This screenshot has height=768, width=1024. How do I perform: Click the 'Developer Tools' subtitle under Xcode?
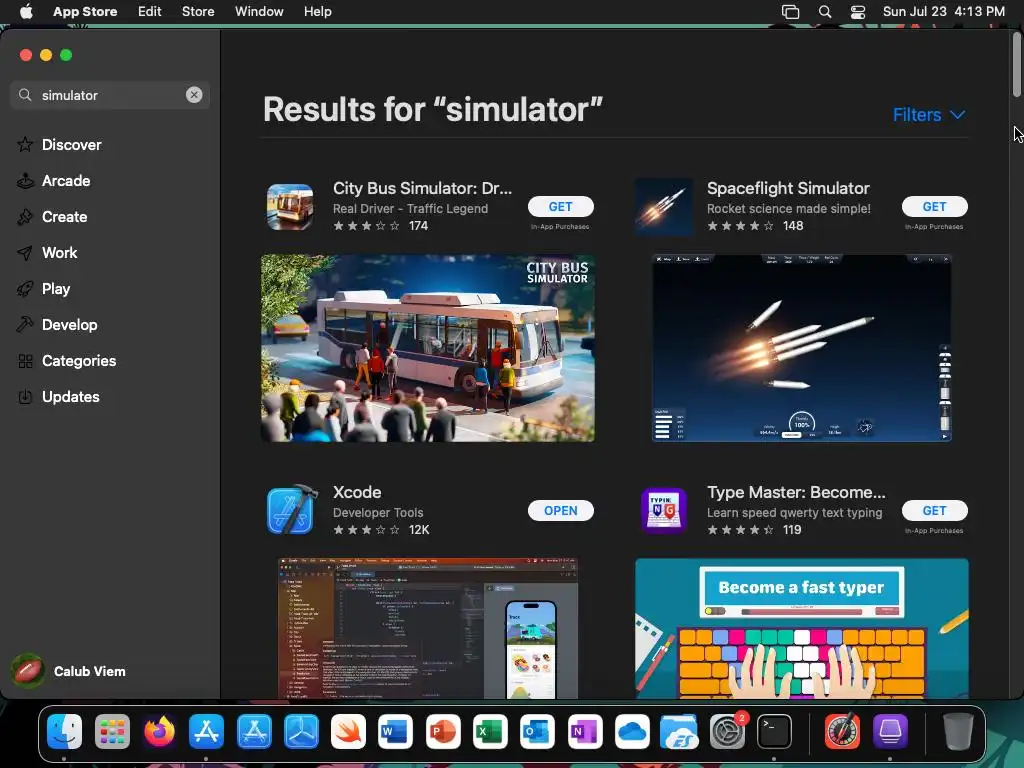tap(378, 513)
